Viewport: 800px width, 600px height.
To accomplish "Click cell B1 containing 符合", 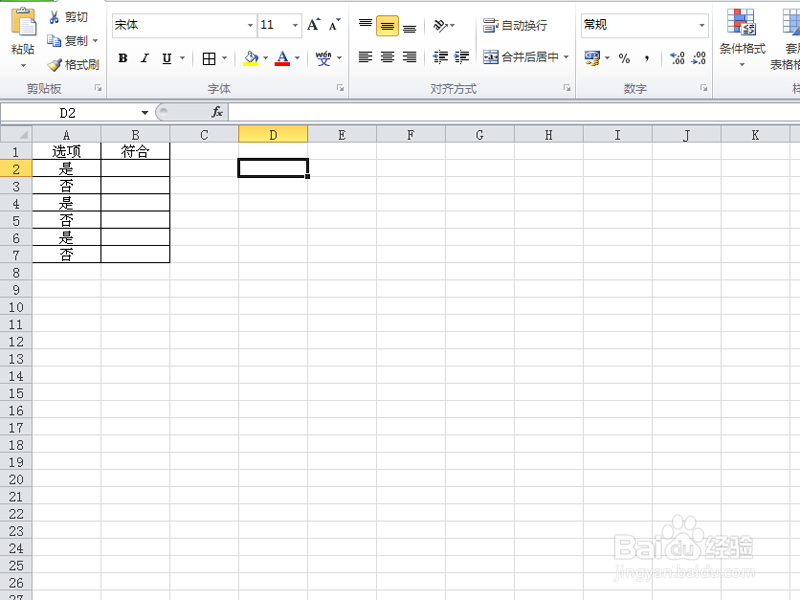I will click(135, 151).
